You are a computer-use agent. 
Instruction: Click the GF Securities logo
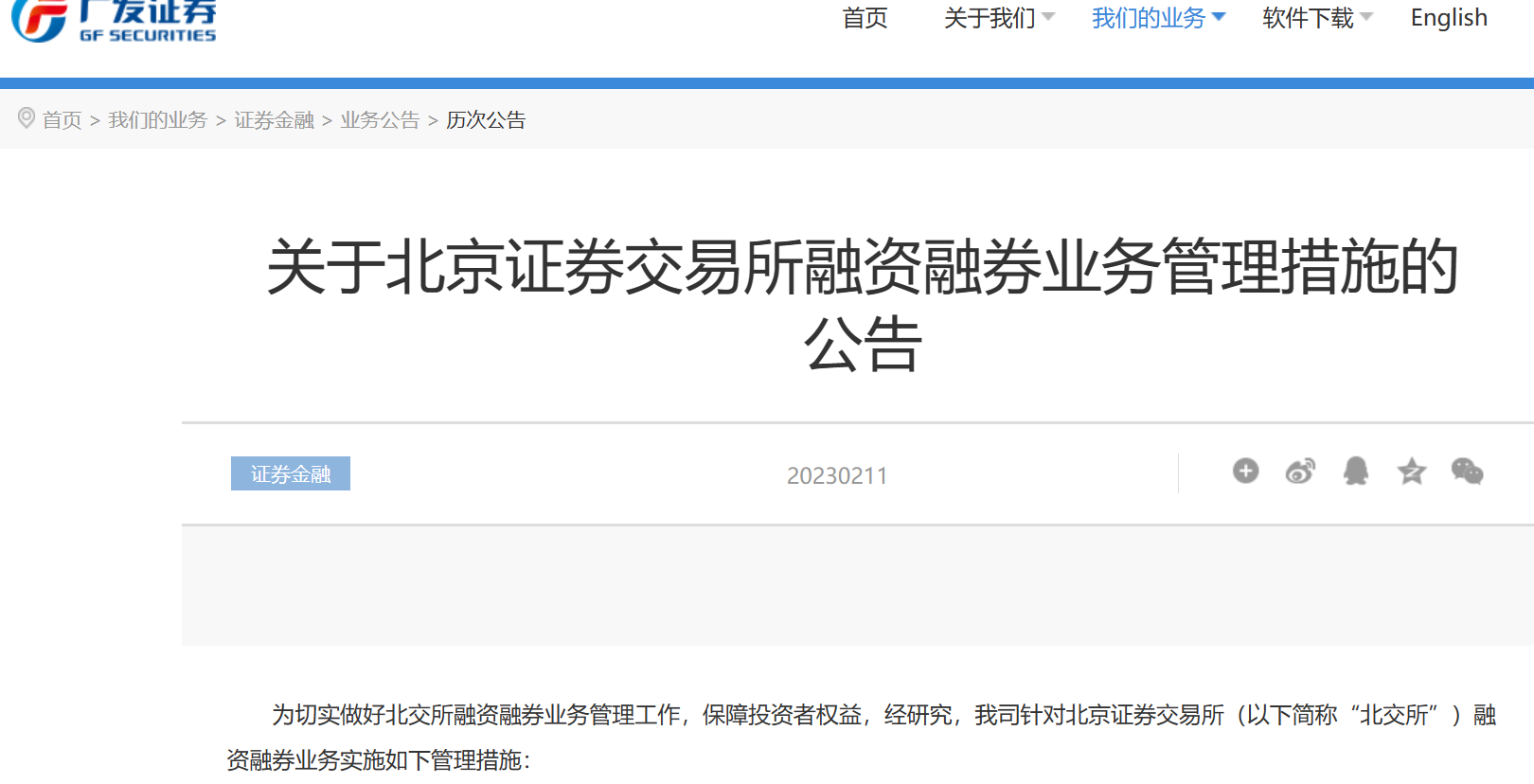(114, 21)
